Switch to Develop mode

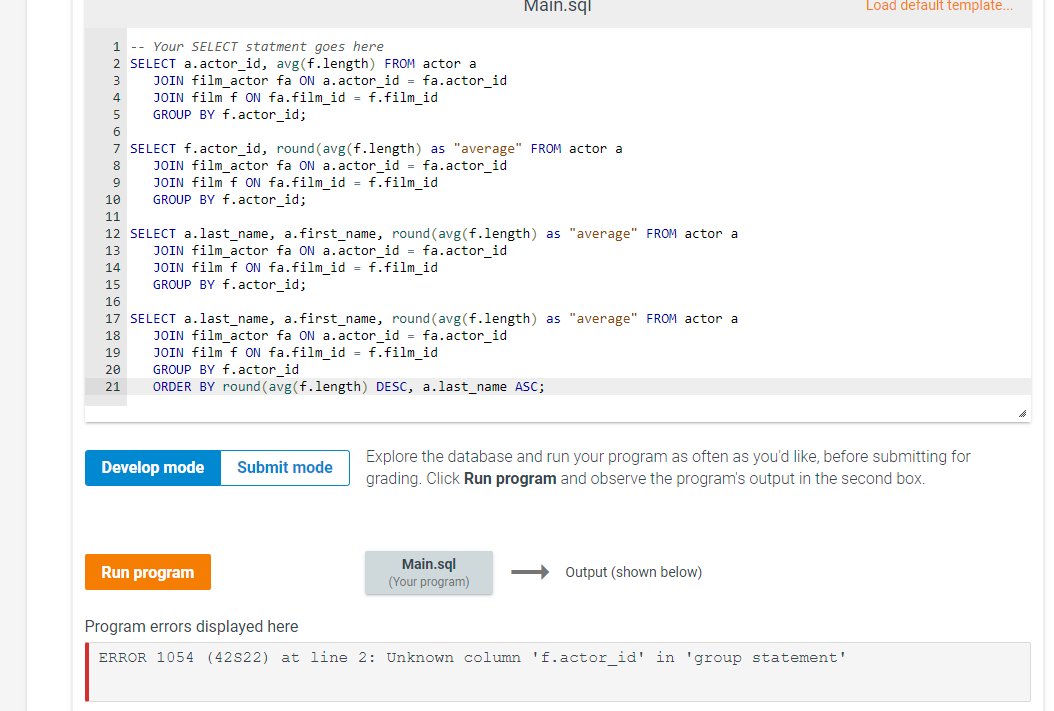[x=153, y=468]
